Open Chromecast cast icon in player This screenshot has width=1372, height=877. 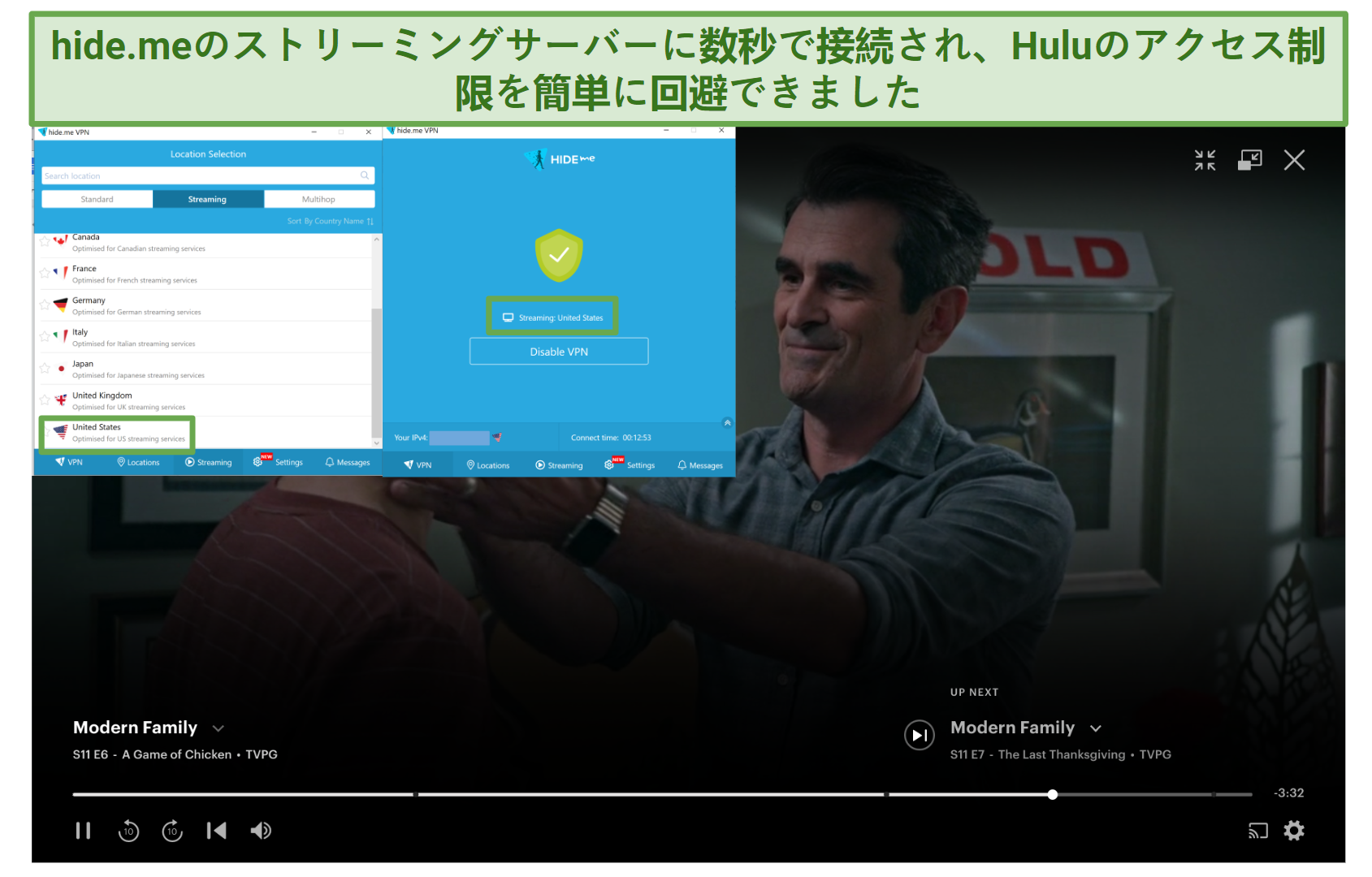[1257, 831]
